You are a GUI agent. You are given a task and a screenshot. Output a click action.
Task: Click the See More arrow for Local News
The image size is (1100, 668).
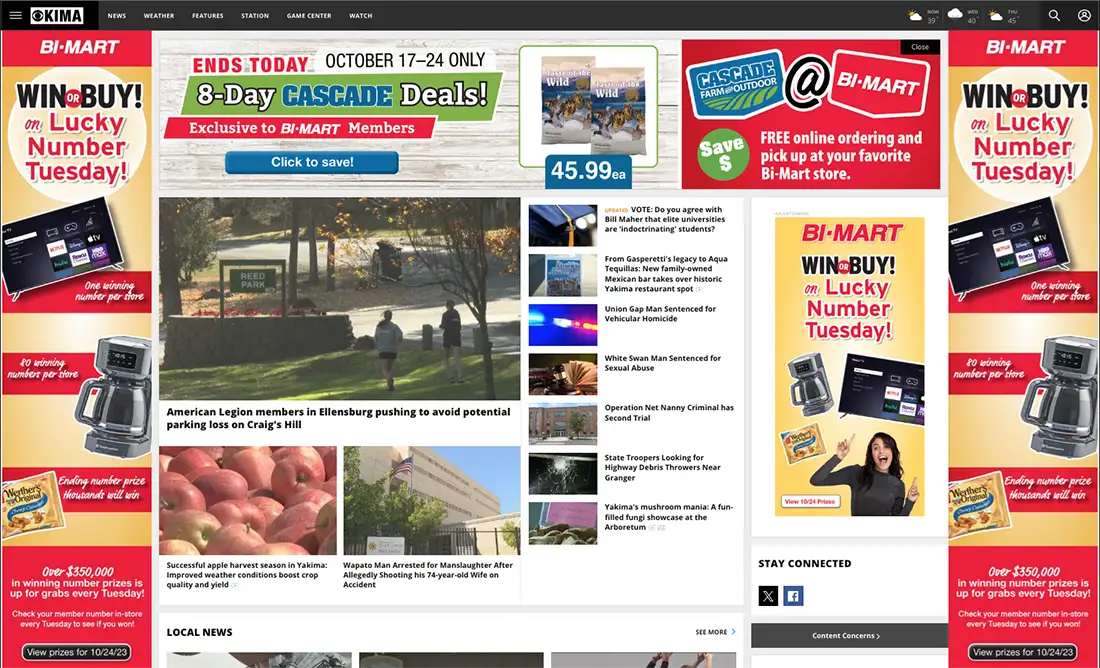734,632
